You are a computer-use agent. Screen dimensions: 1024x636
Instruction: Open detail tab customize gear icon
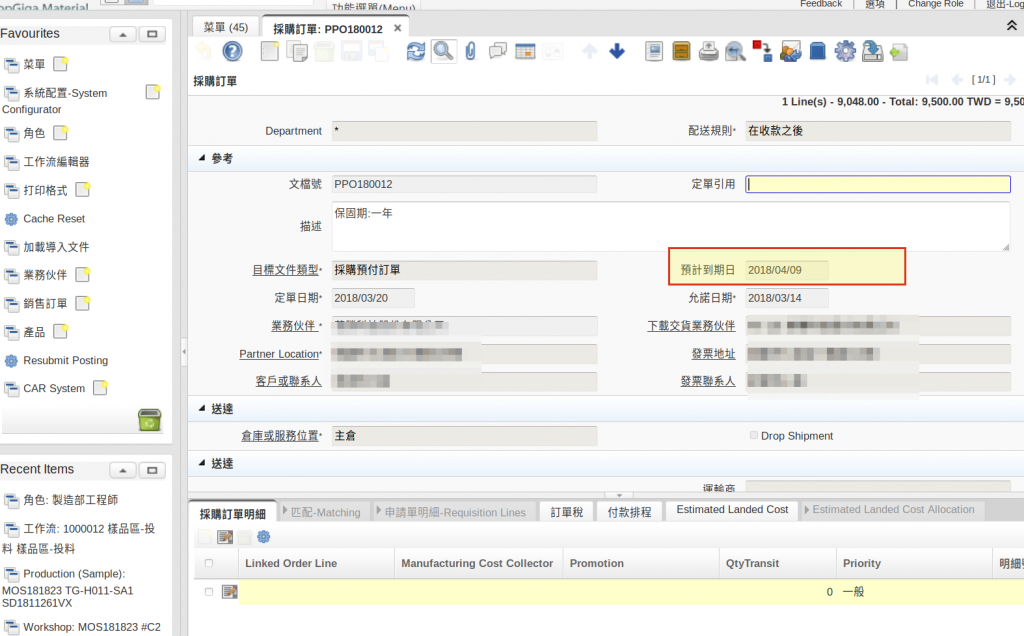264,537
